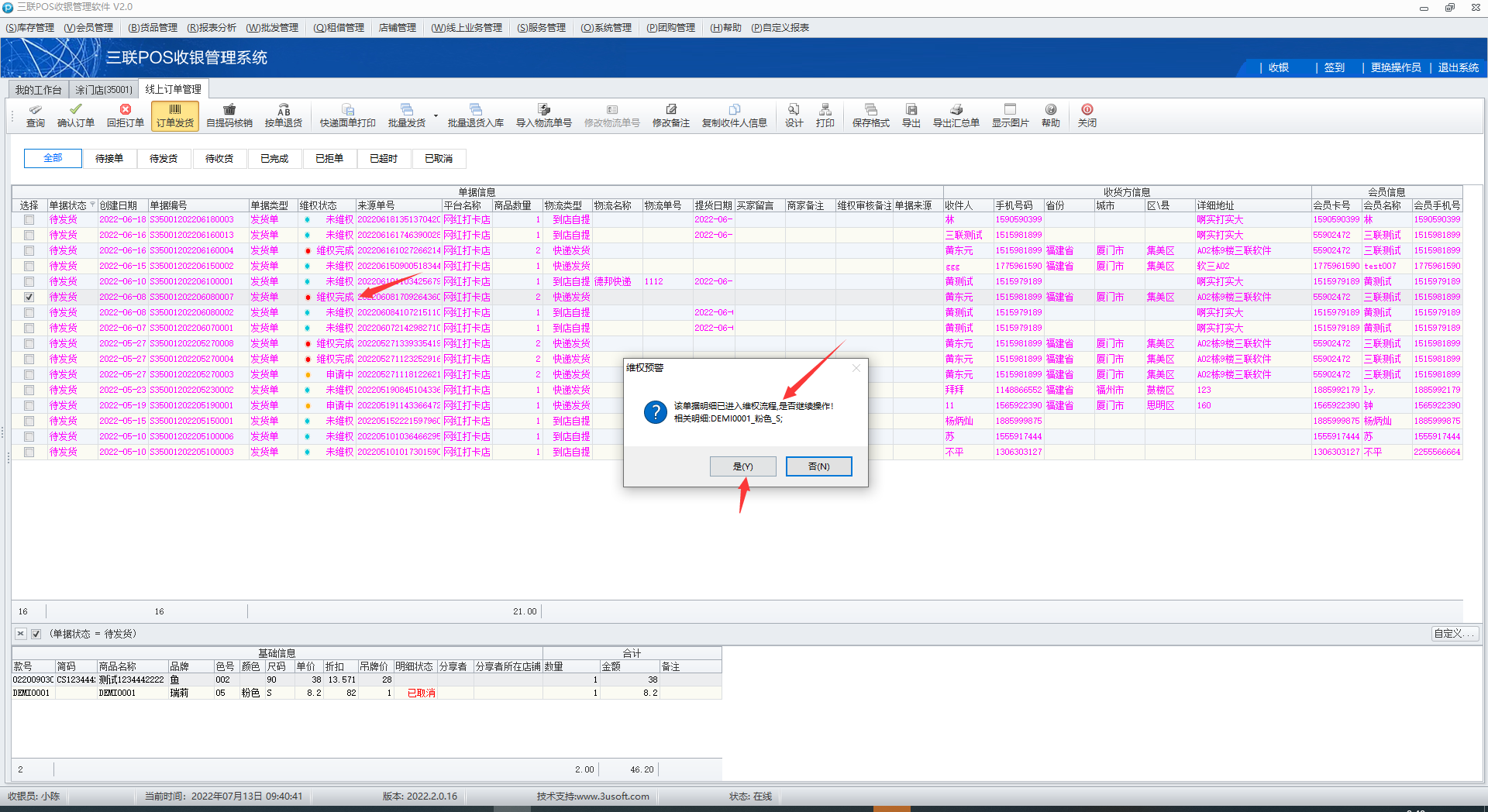Click the 保存格式 save format icon

click(x=871, y=116)
